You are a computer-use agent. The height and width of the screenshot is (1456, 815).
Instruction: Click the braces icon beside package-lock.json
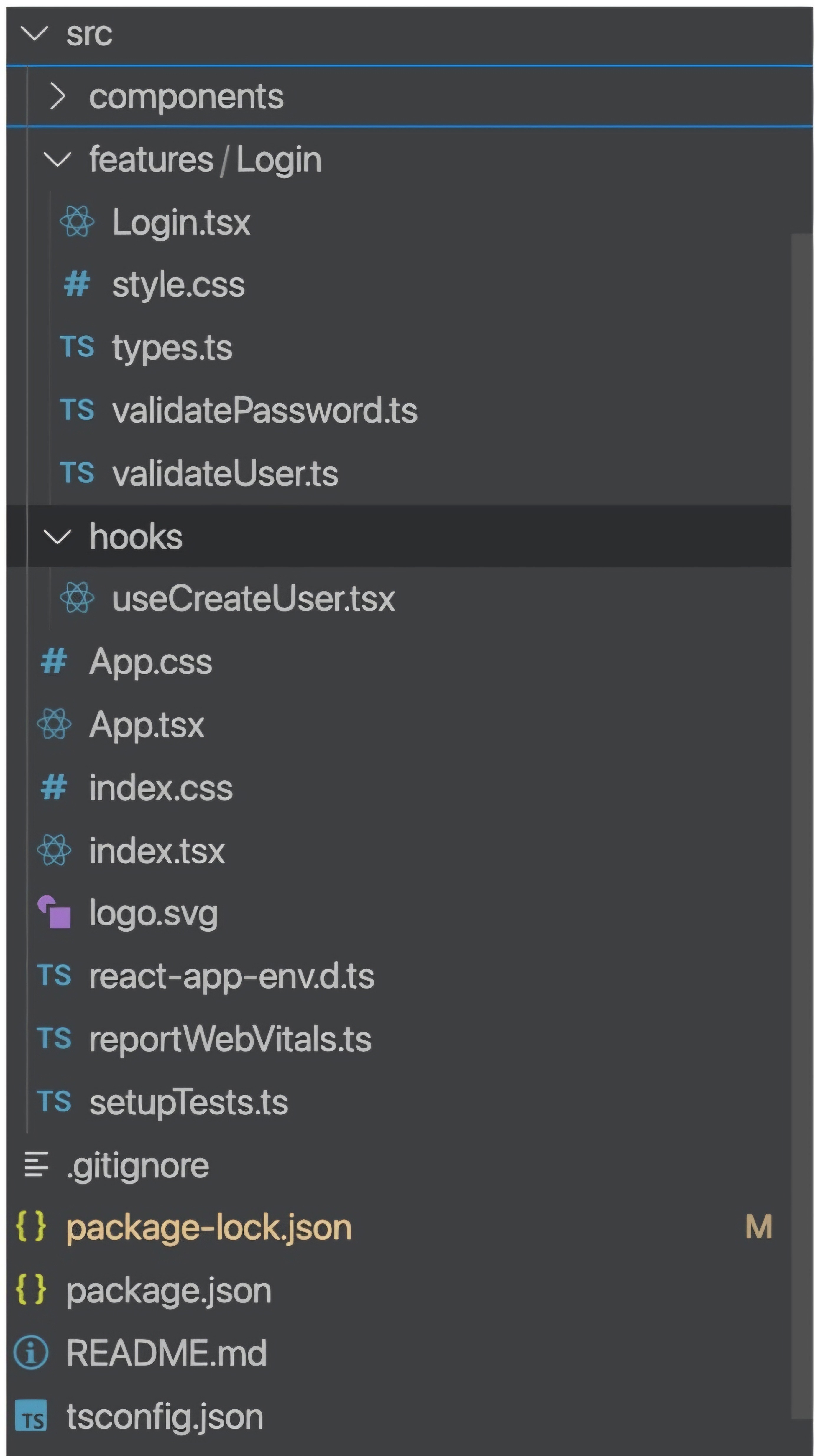[31, 1227]
